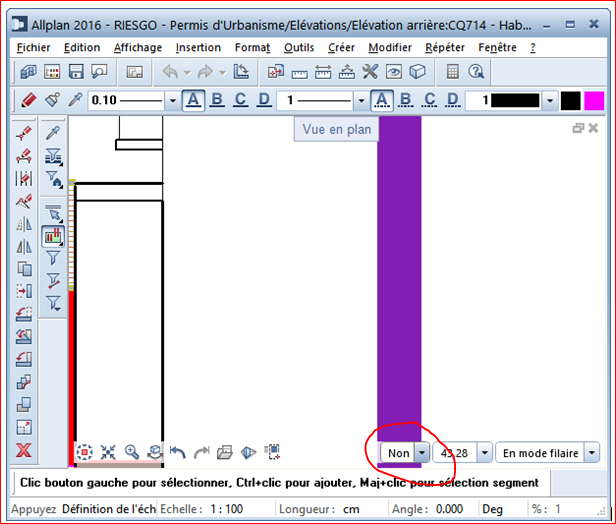Click the resize scale tool above red X
This screenshot has height=524, width=616.
24,427
